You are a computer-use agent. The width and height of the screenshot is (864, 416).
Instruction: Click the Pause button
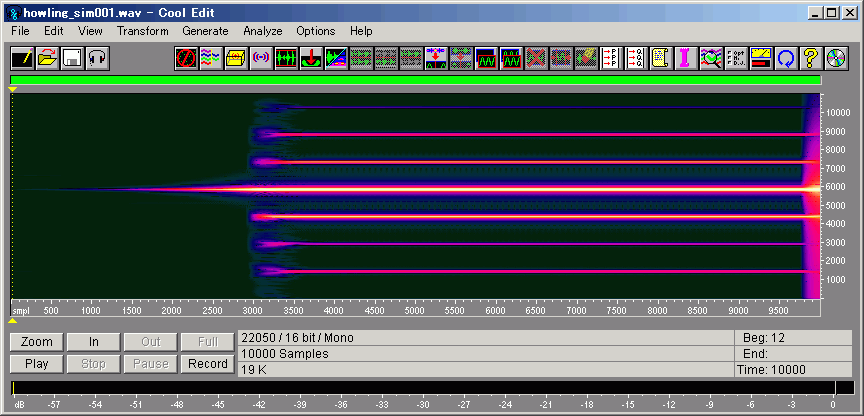[150, 364]
